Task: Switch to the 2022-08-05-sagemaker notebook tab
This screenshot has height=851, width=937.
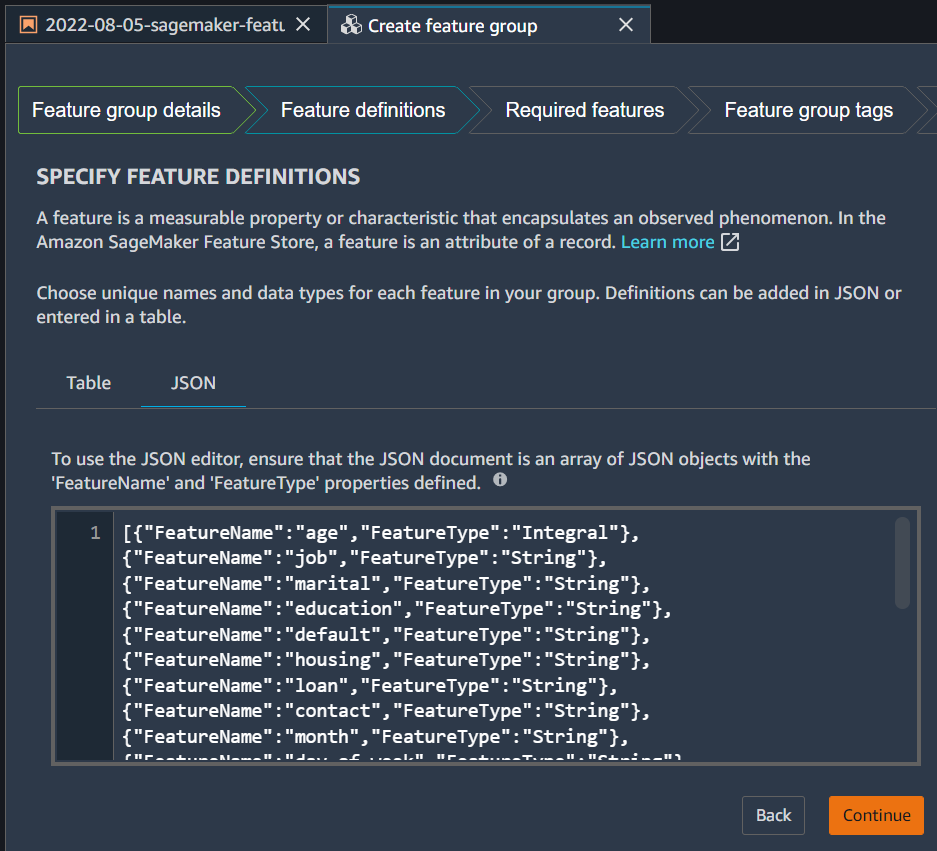Action: (x=166, y=25)
